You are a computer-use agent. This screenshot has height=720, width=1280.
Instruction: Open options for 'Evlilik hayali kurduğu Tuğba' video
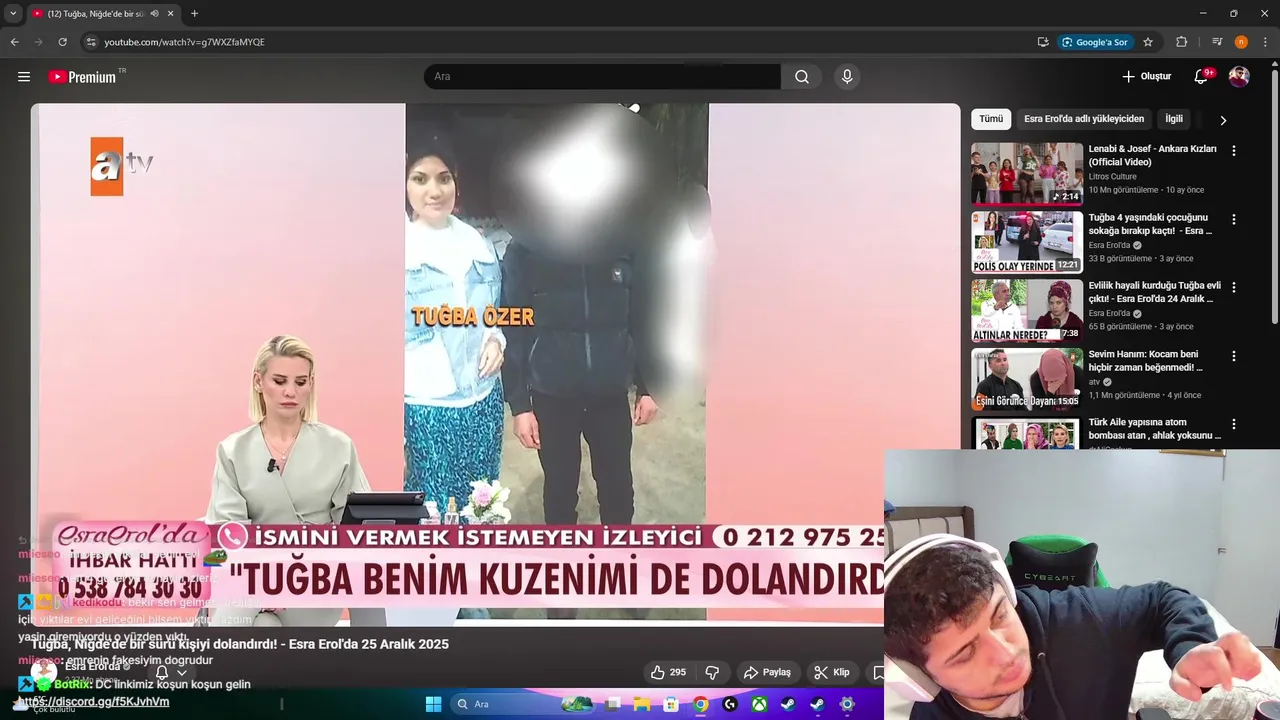(x=1233, y=287)
